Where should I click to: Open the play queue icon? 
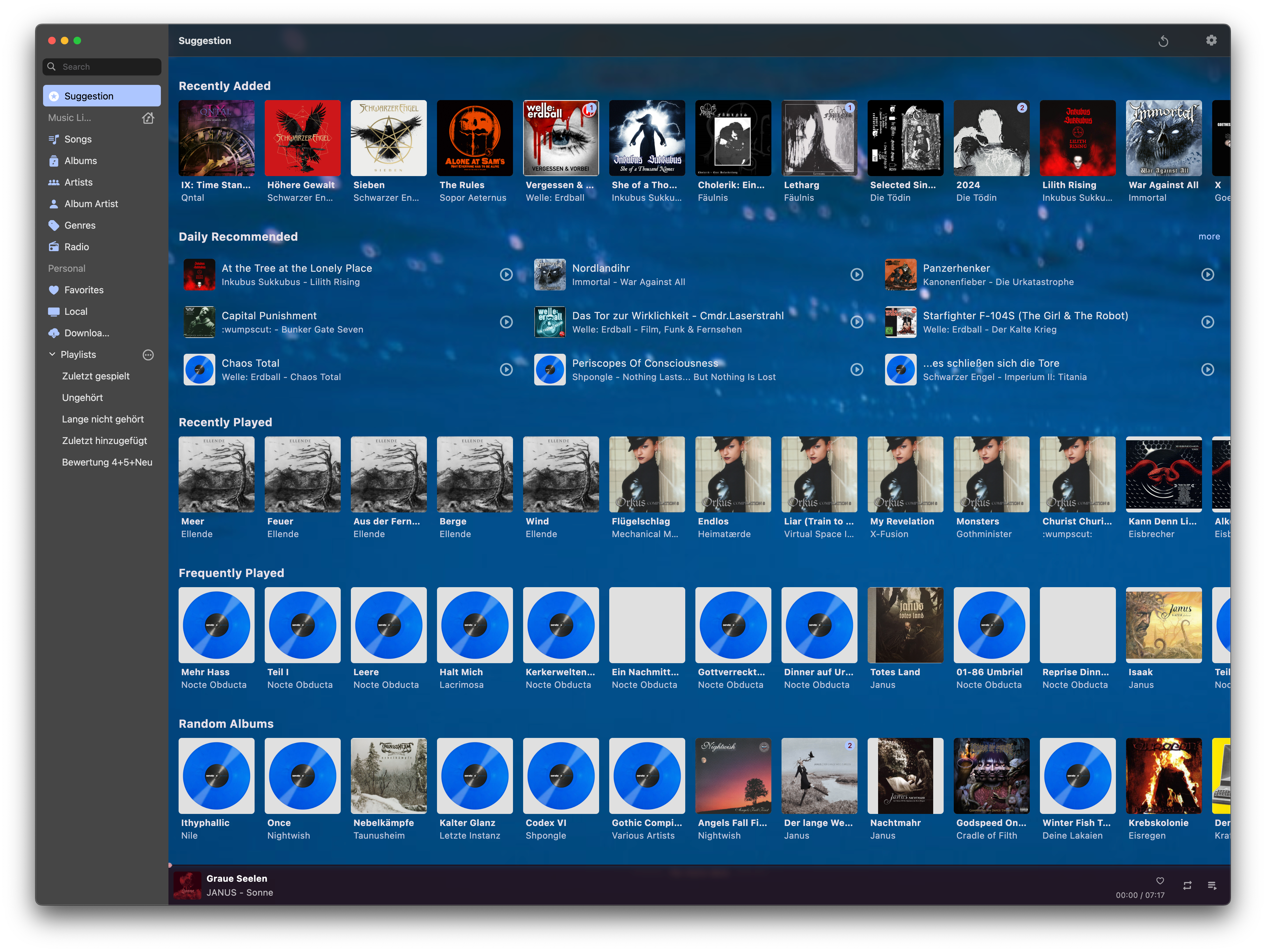coord(1212,885)
